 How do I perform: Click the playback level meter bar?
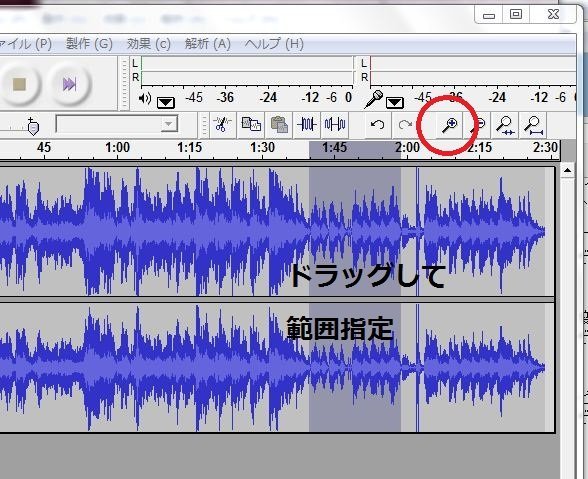[x=248, y=71]
